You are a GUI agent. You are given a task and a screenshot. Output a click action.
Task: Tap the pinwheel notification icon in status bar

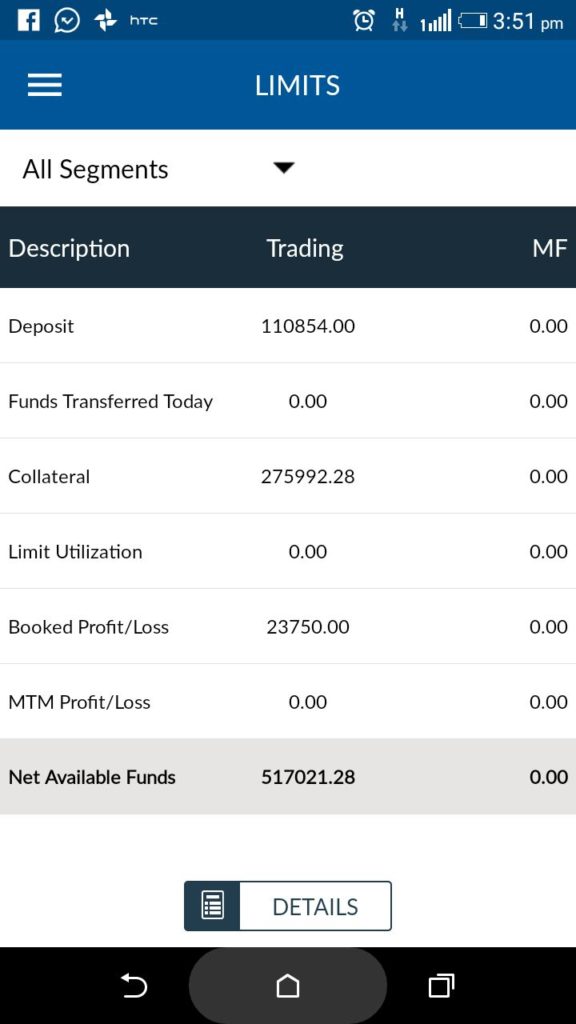coord(105,21)
